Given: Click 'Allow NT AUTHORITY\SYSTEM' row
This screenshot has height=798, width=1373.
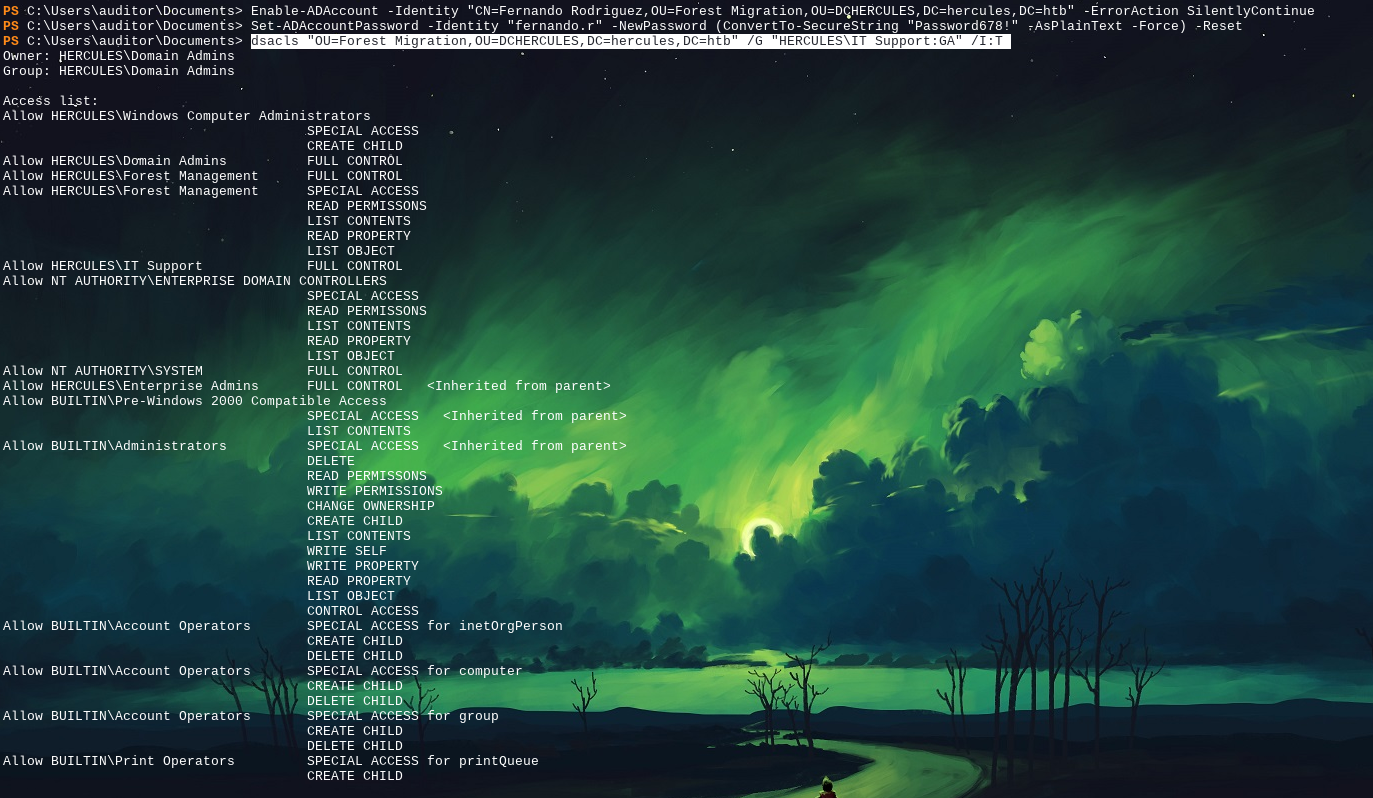Looking at the screenshot, I should pos(203,371).
